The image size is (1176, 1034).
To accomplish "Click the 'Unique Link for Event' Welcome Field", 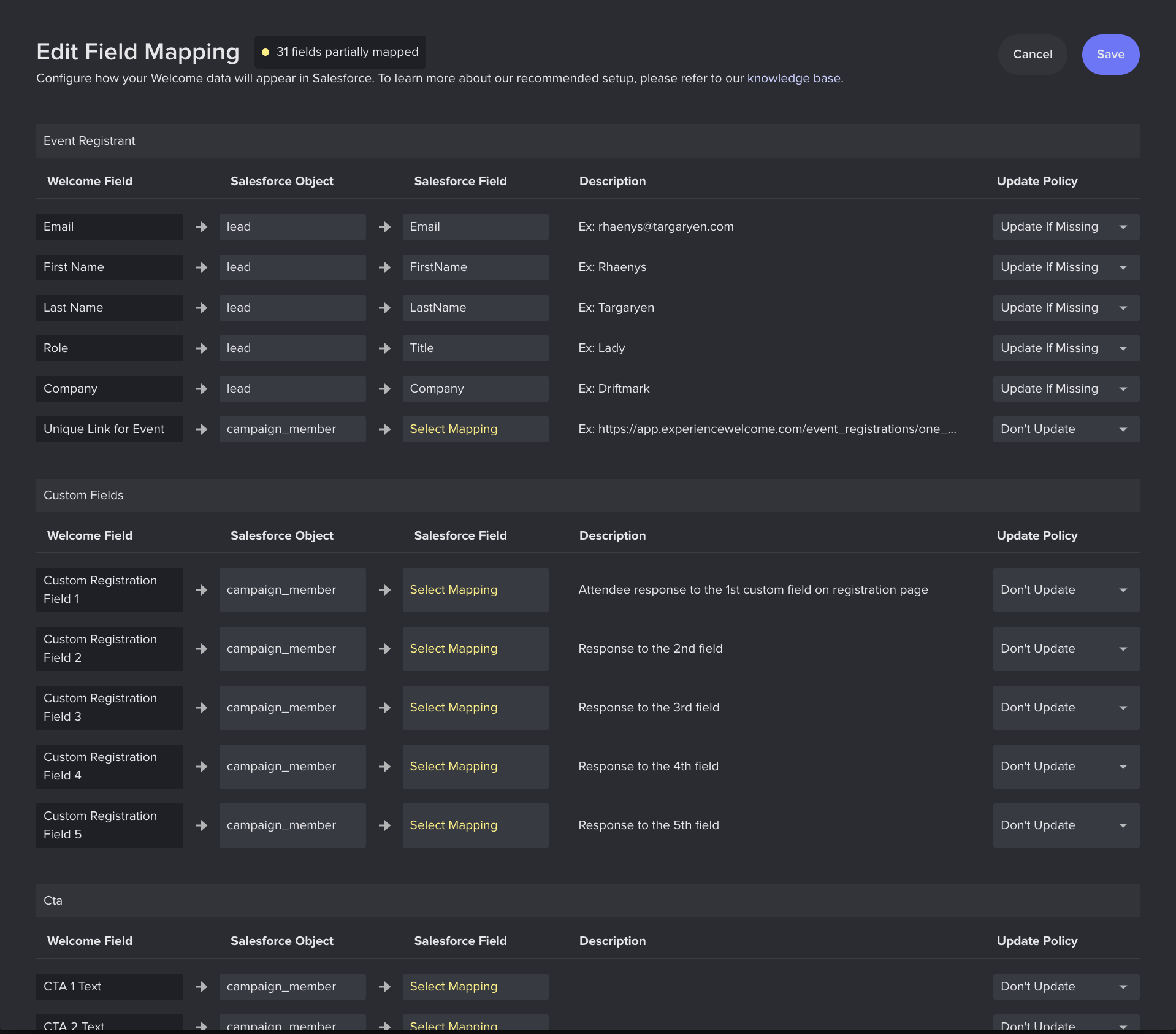I will point(109,429).
